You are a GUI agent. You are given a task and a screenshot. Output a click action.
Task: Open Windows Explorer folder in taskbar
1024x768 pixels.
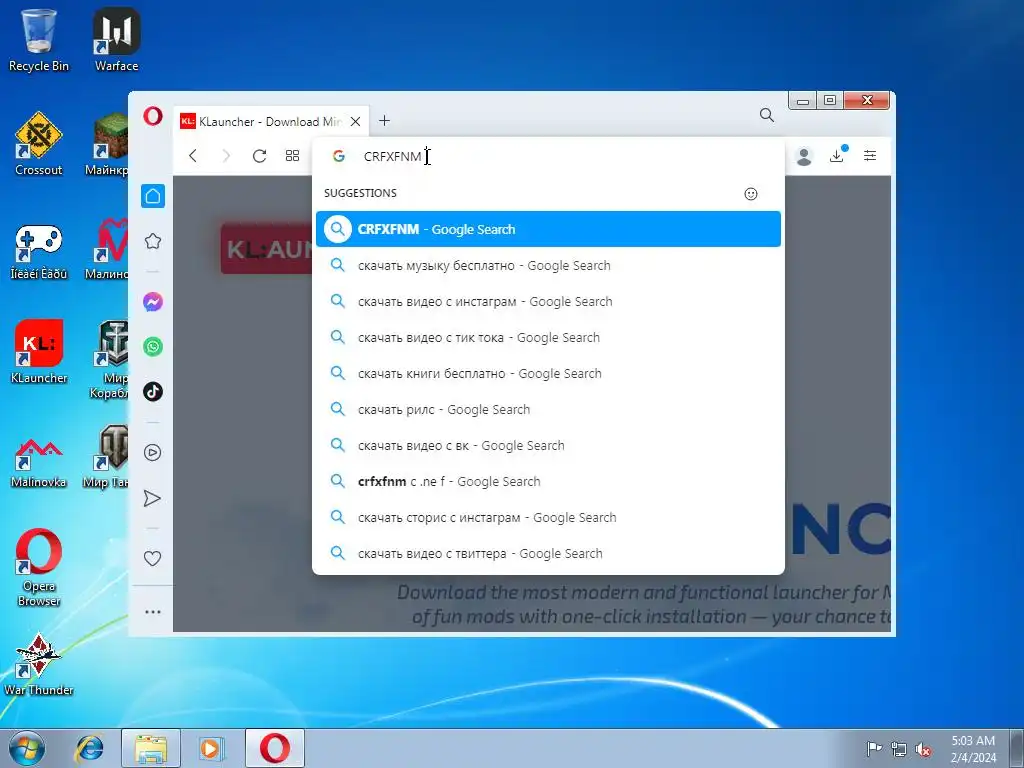[x=151, y=749]
